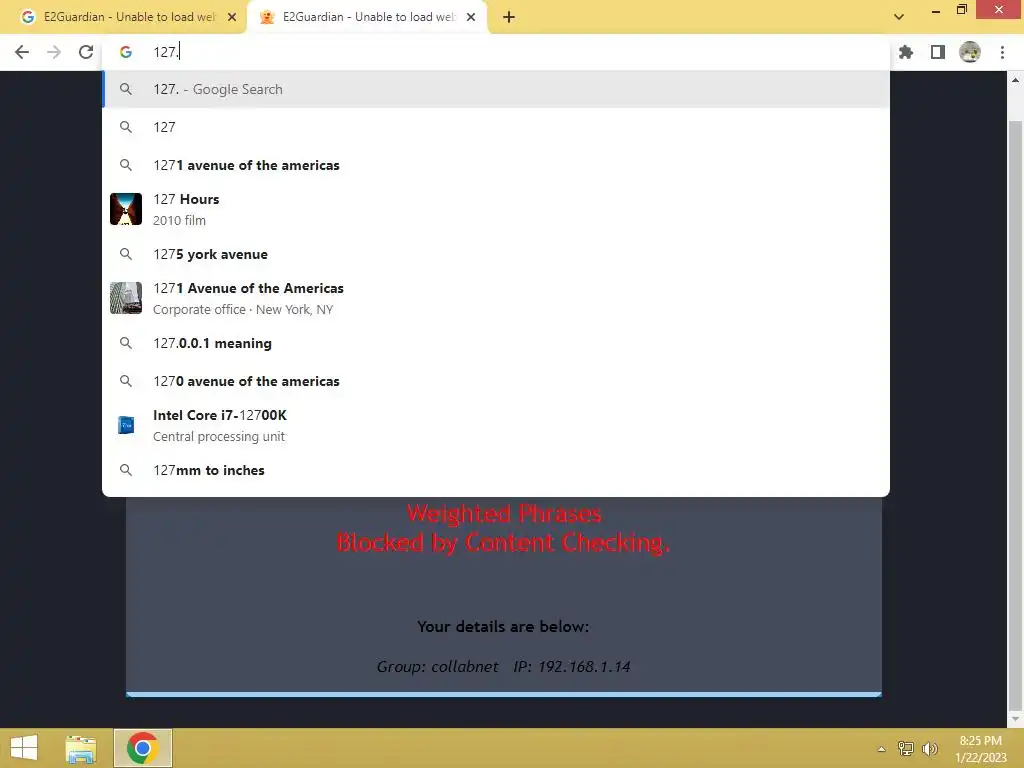This screenshot has height=768, width=1024.
Task: Restore down the Chrome window
Action: point(961,10)
